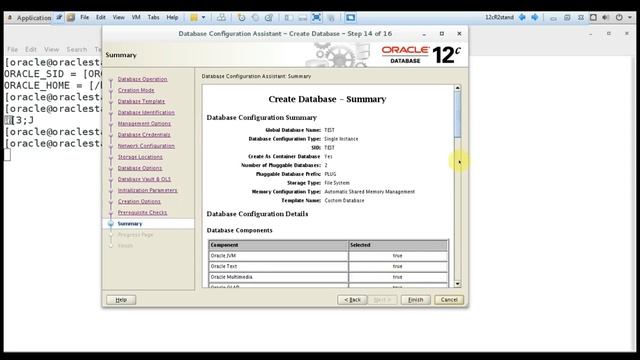Click the Oracle Multimedia table row
Screen dimensions: 640x360
(x=328, y=277)
